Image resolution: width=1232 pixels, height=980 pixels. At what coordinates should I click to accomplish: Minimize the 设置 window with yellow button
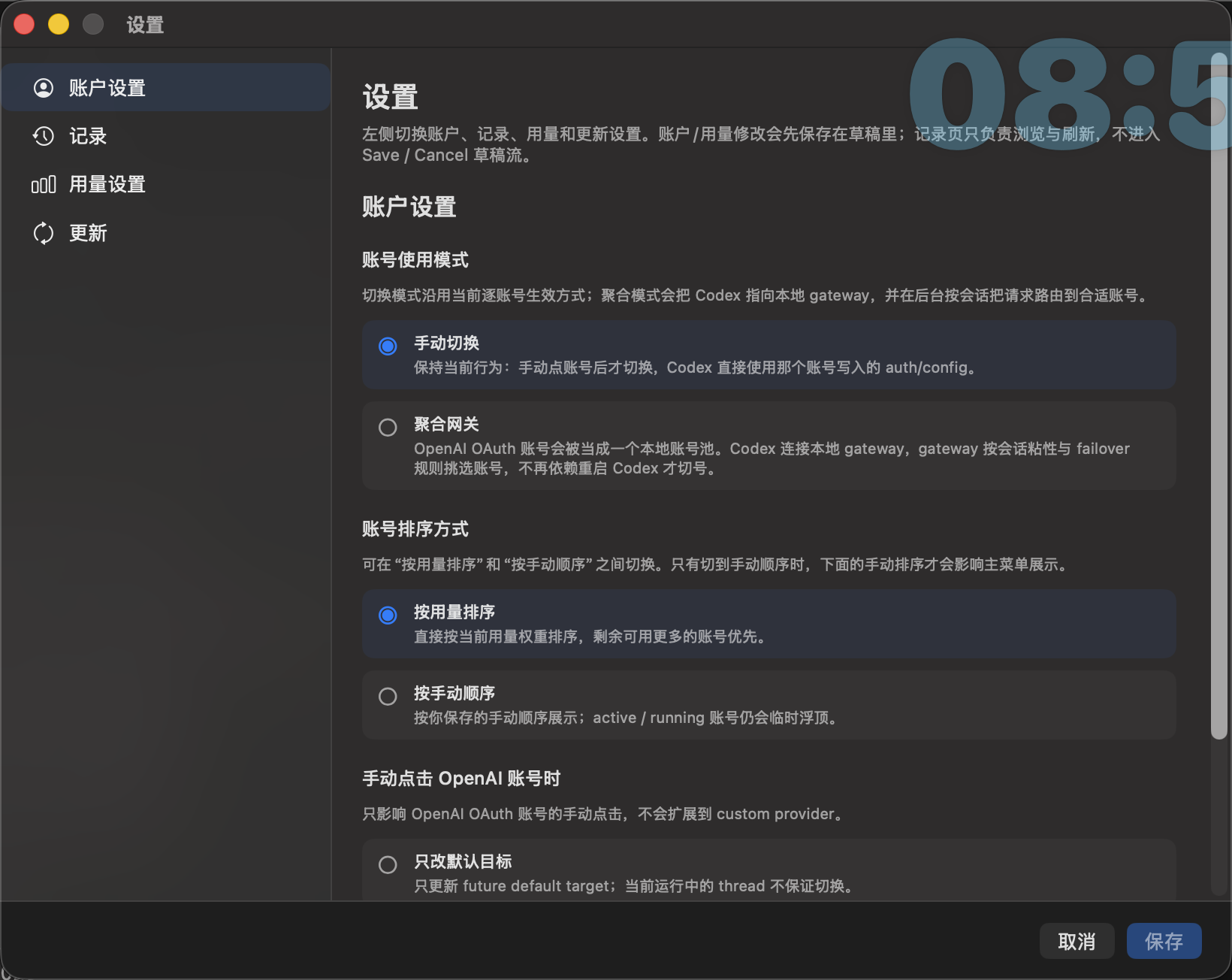[x=59, y=24]
